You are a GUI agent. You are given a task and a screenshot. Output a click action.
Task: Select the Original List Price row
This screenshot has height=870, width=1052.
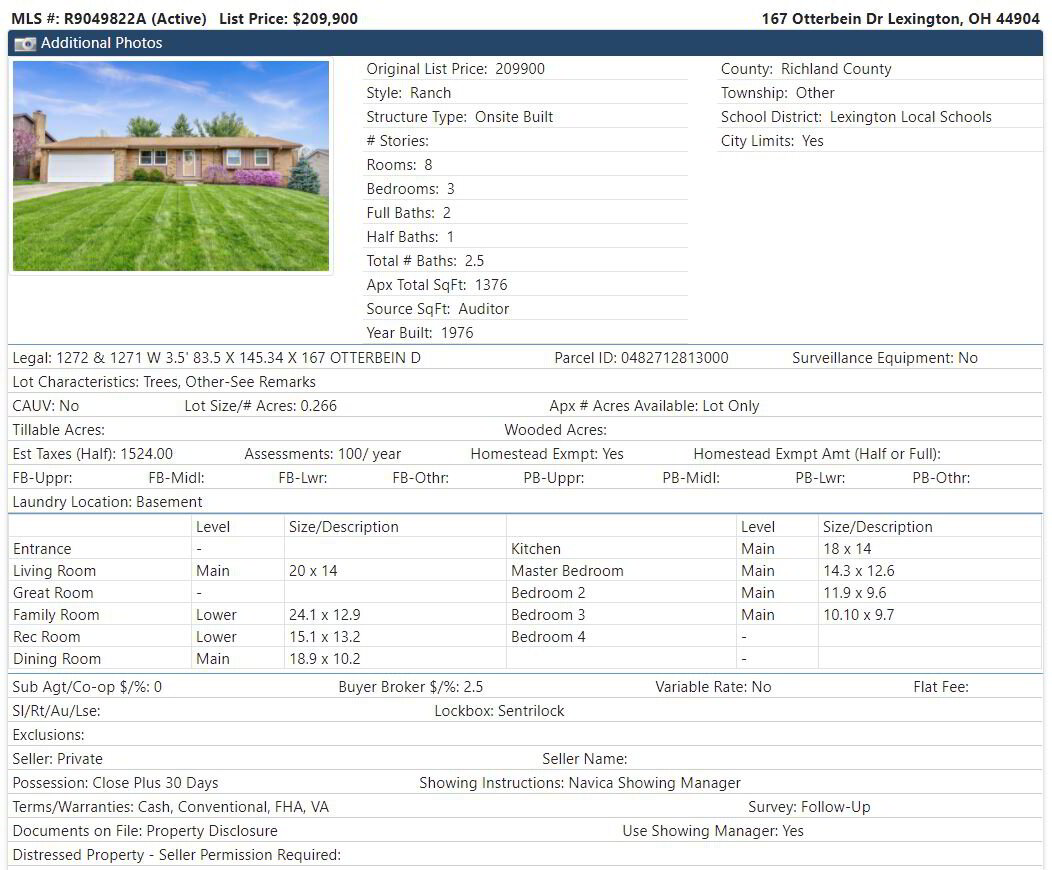tap(456, 69)
